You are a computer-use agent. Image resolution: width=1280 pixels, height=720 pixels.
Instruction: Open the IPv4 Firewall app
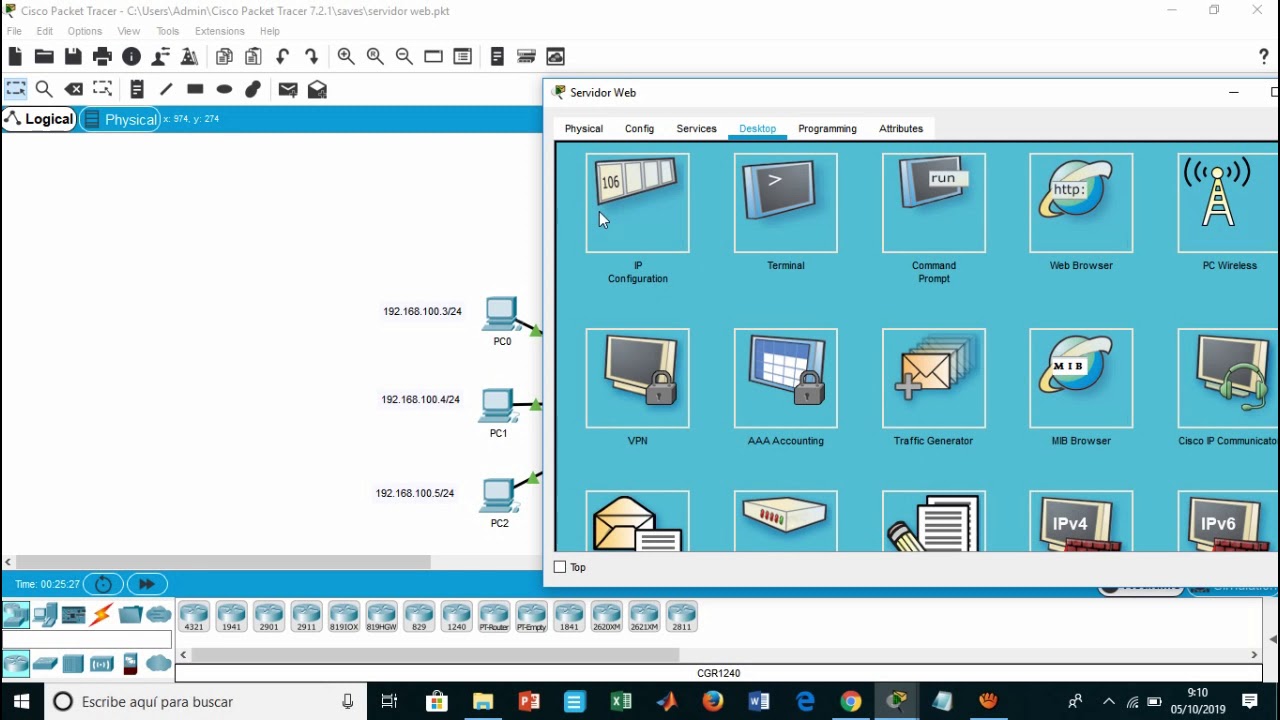pos(1081,521)
